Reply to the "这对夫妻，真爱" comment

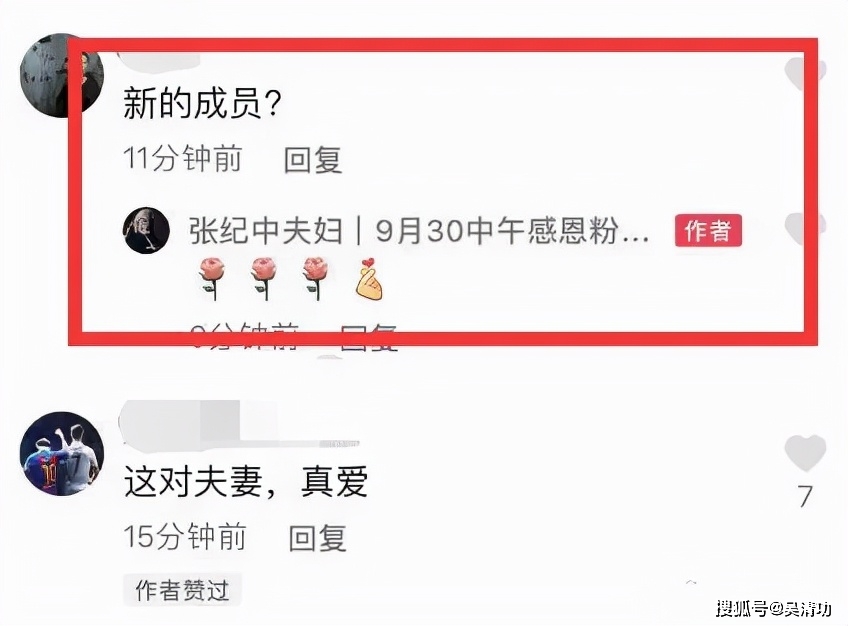point(317,538)
